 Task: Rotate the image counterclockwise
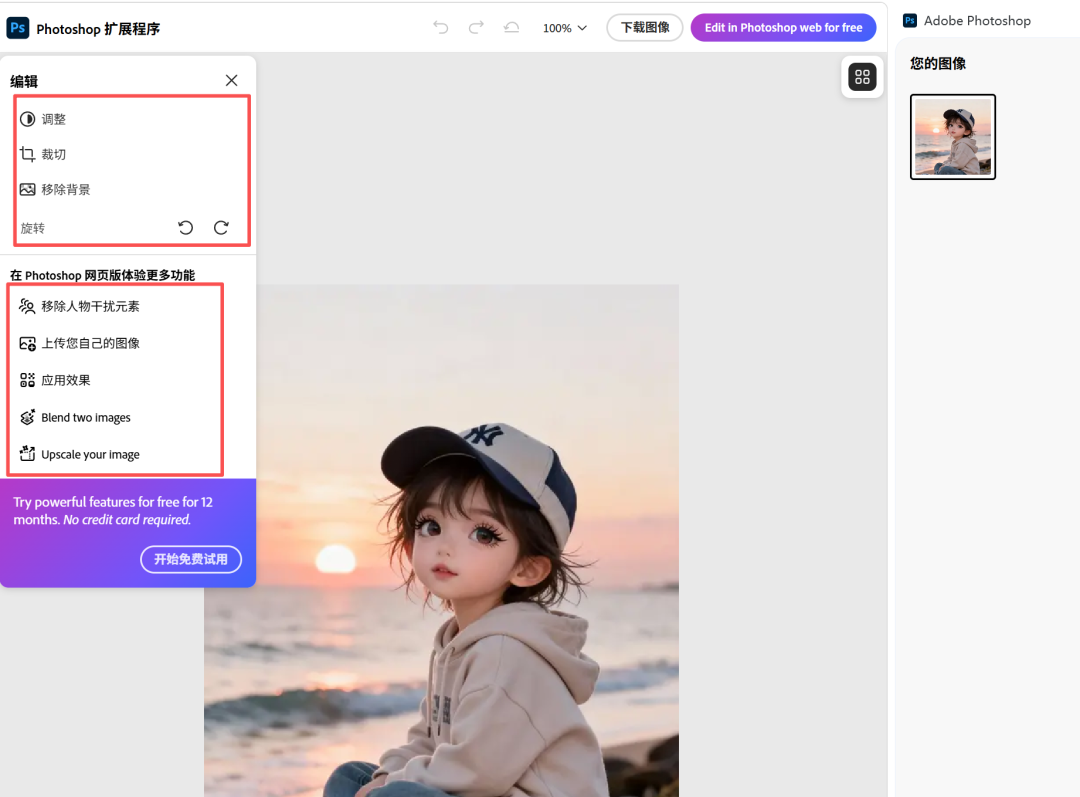pos(185,227)
